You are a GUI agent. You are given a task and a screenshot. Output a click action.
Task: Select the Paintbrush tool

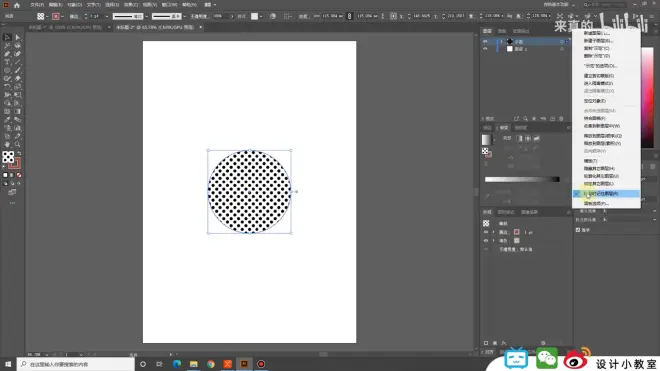(x=17, y=70)
